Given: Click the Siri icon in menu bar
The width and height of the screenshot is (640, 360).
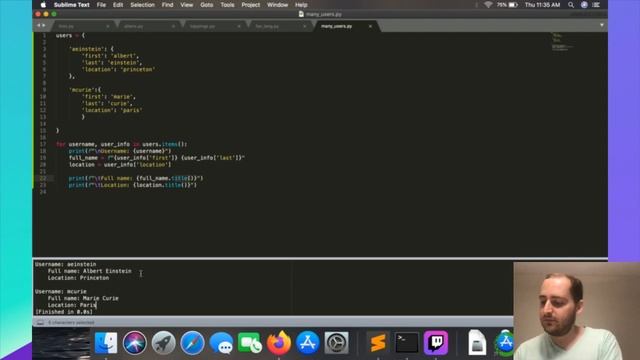Looking at the screenshot, I should [x=584, y=5].
